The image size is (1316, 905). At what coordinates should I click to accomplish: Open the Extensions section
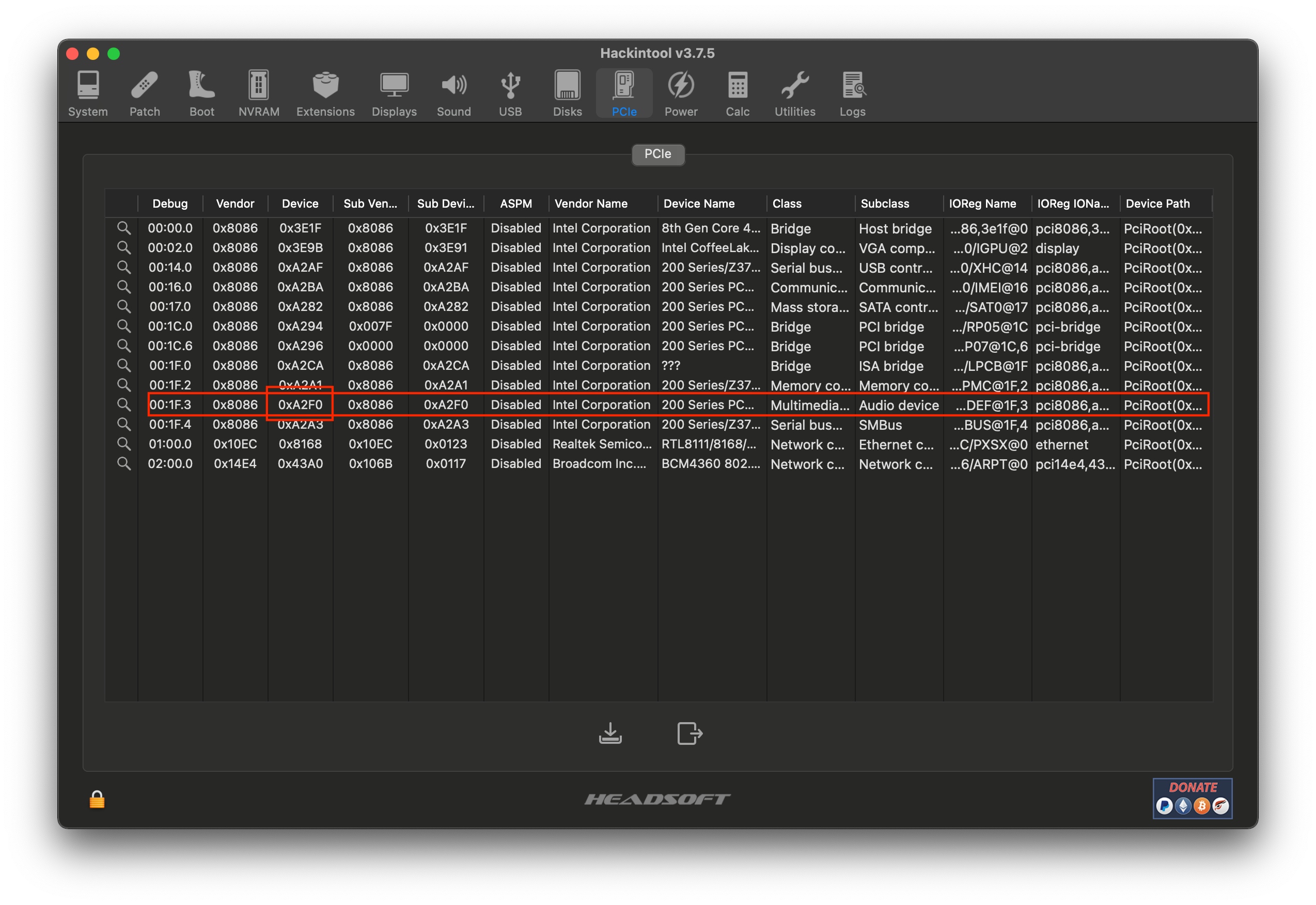pos(325,93)
